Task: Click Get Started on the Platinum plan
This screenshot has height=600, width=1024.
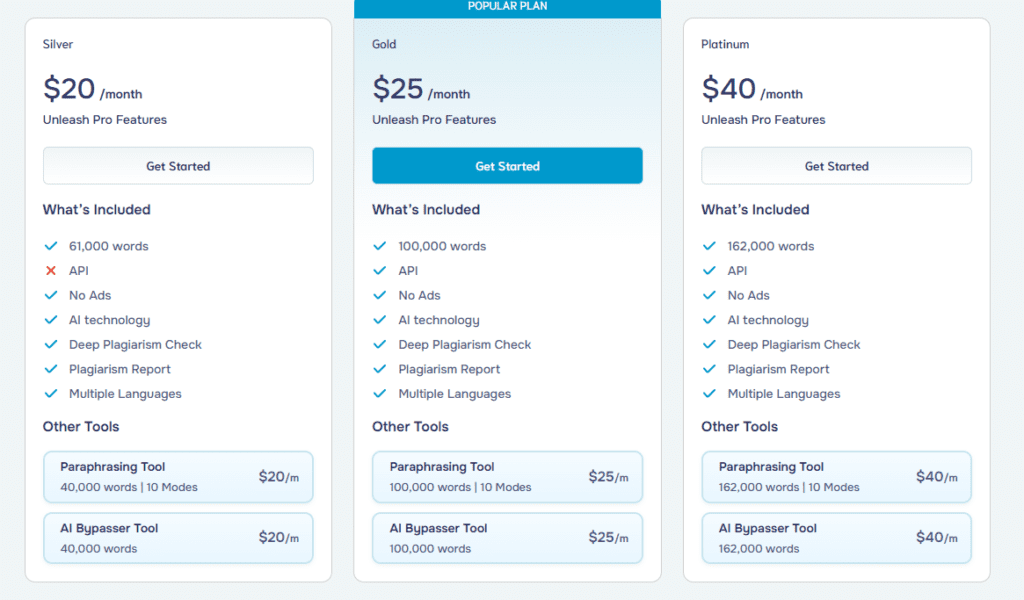Action: [836, 165]
